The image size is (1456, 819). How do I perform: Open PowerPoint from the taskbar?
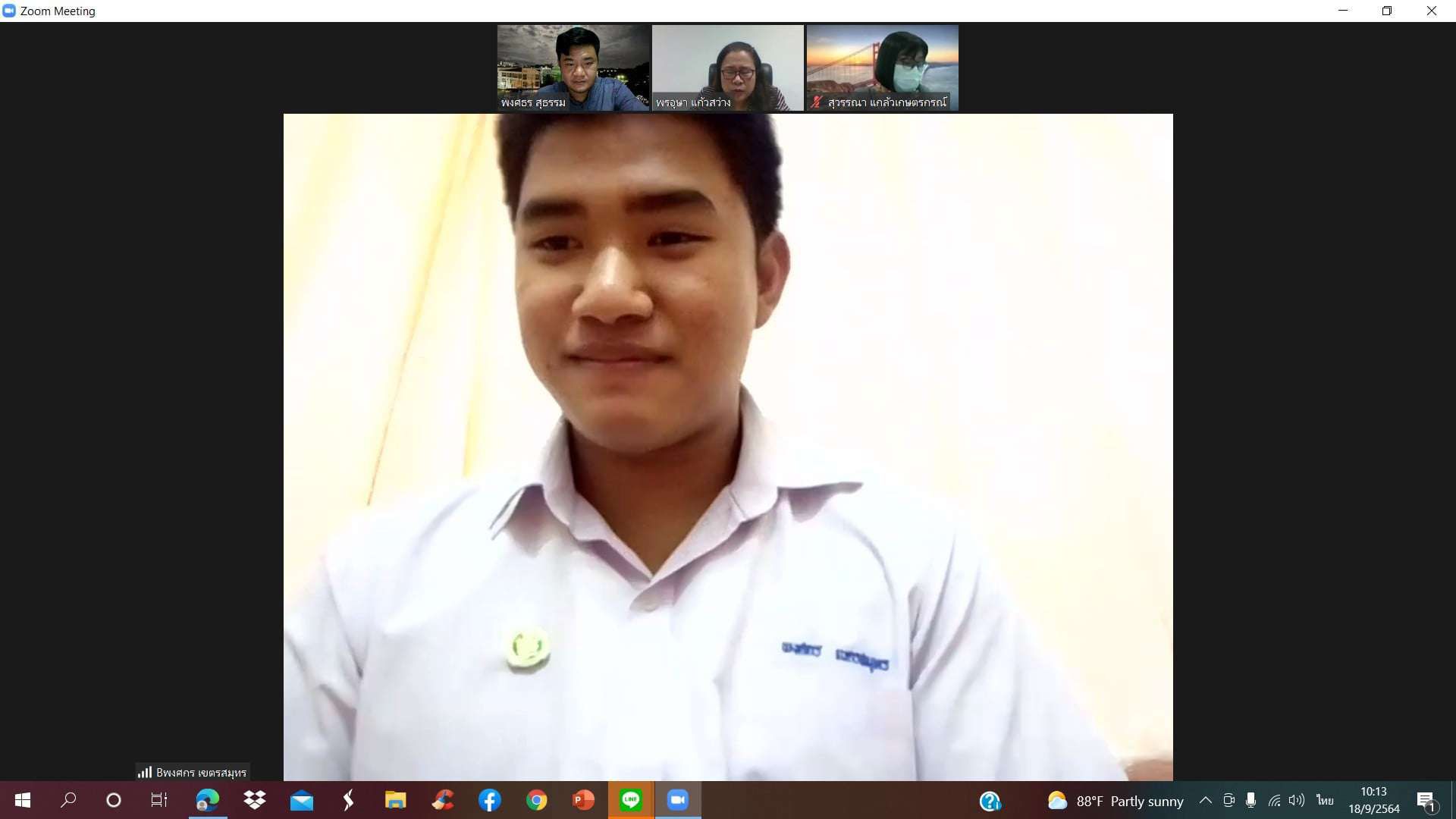click(583, 800)
